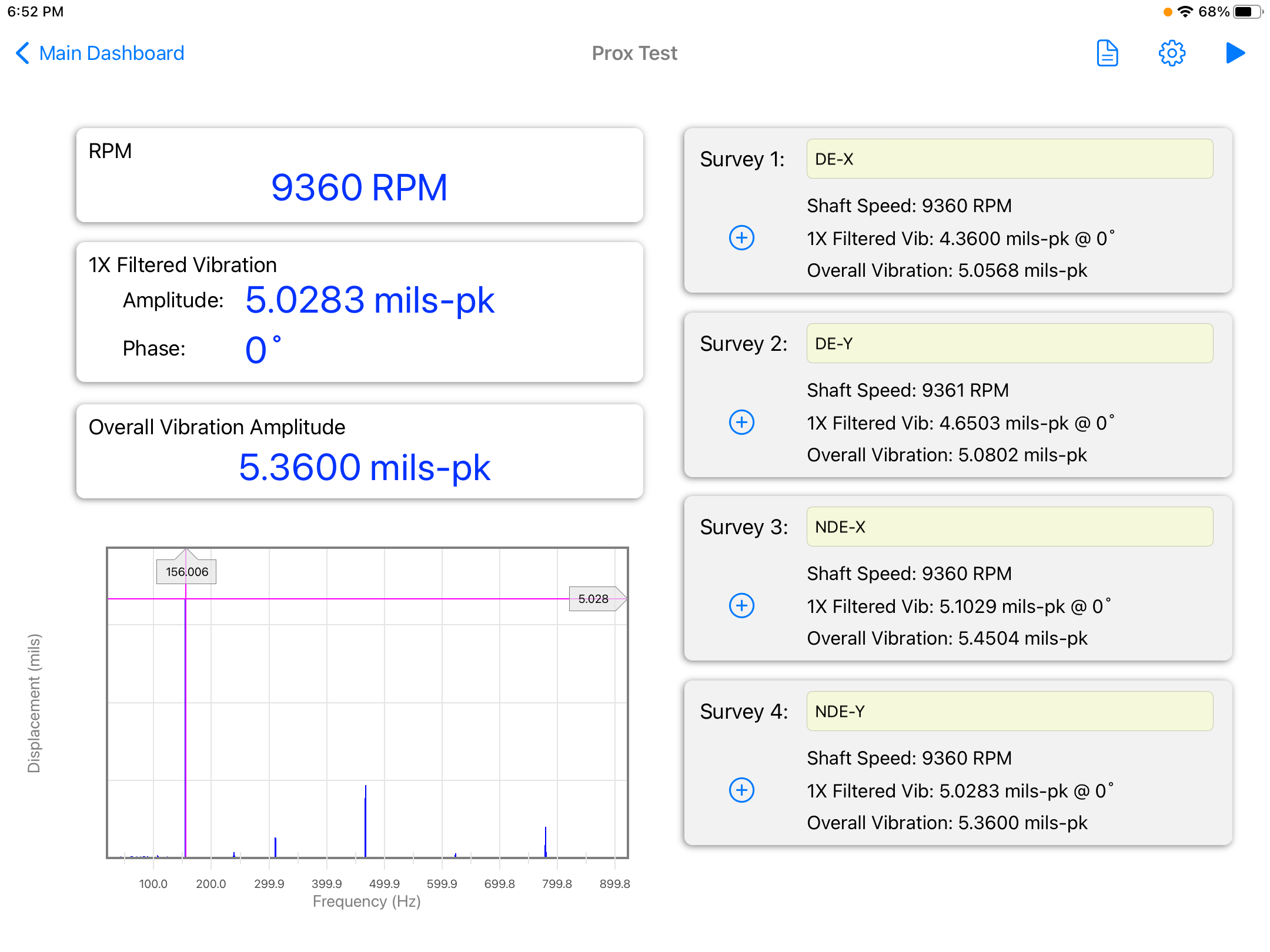Viewport: 1270px width, 952px height.
Task: Tap the Prox Test title
Action: tap(634, 53)
